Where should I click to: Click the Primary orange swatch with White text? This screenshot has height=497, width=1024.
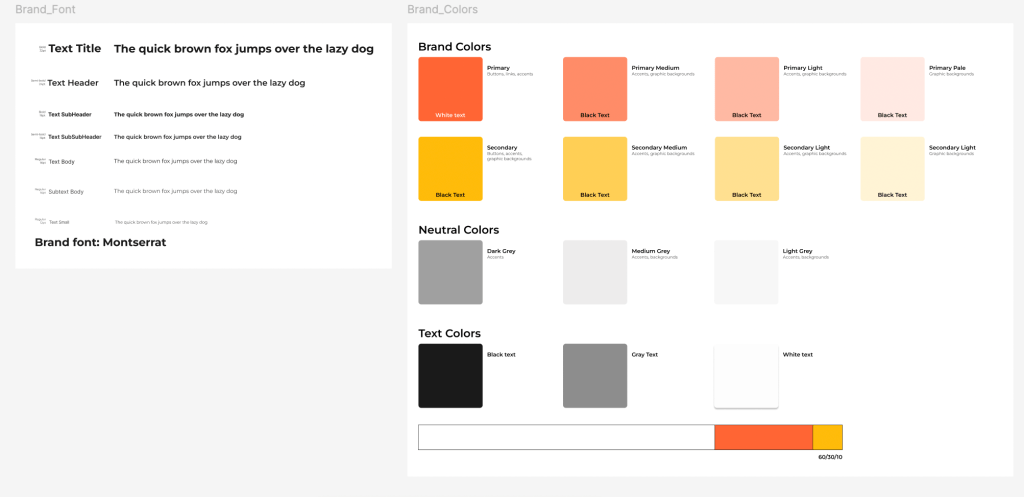coord(450,88)
